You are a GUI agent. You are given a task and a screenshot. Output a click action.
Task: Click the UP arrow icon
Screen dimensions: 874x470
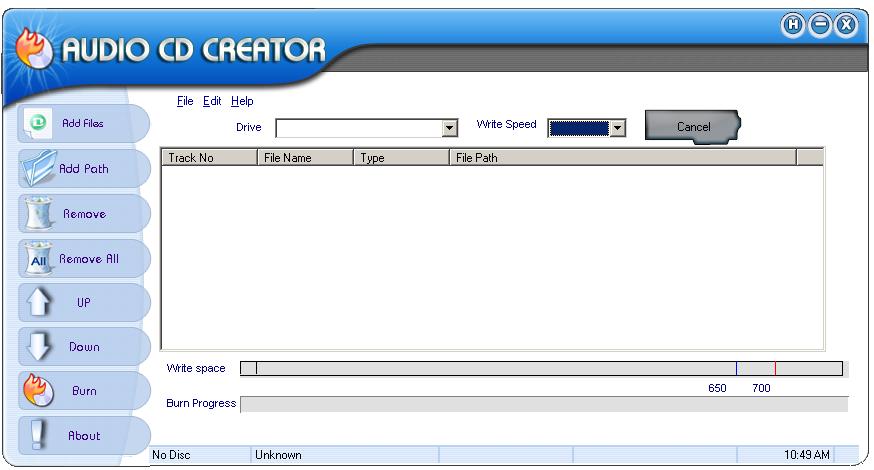tap(38, 303)
